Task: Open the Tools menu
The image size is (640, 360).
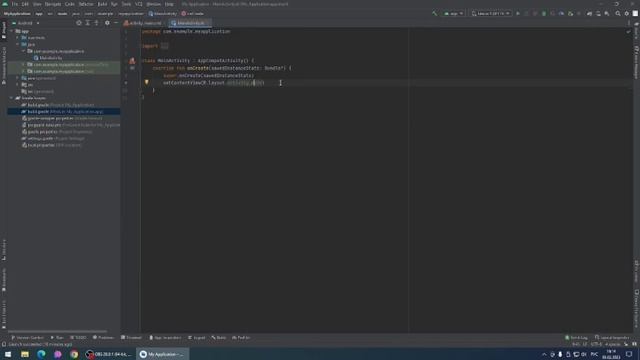Action: 126,4
